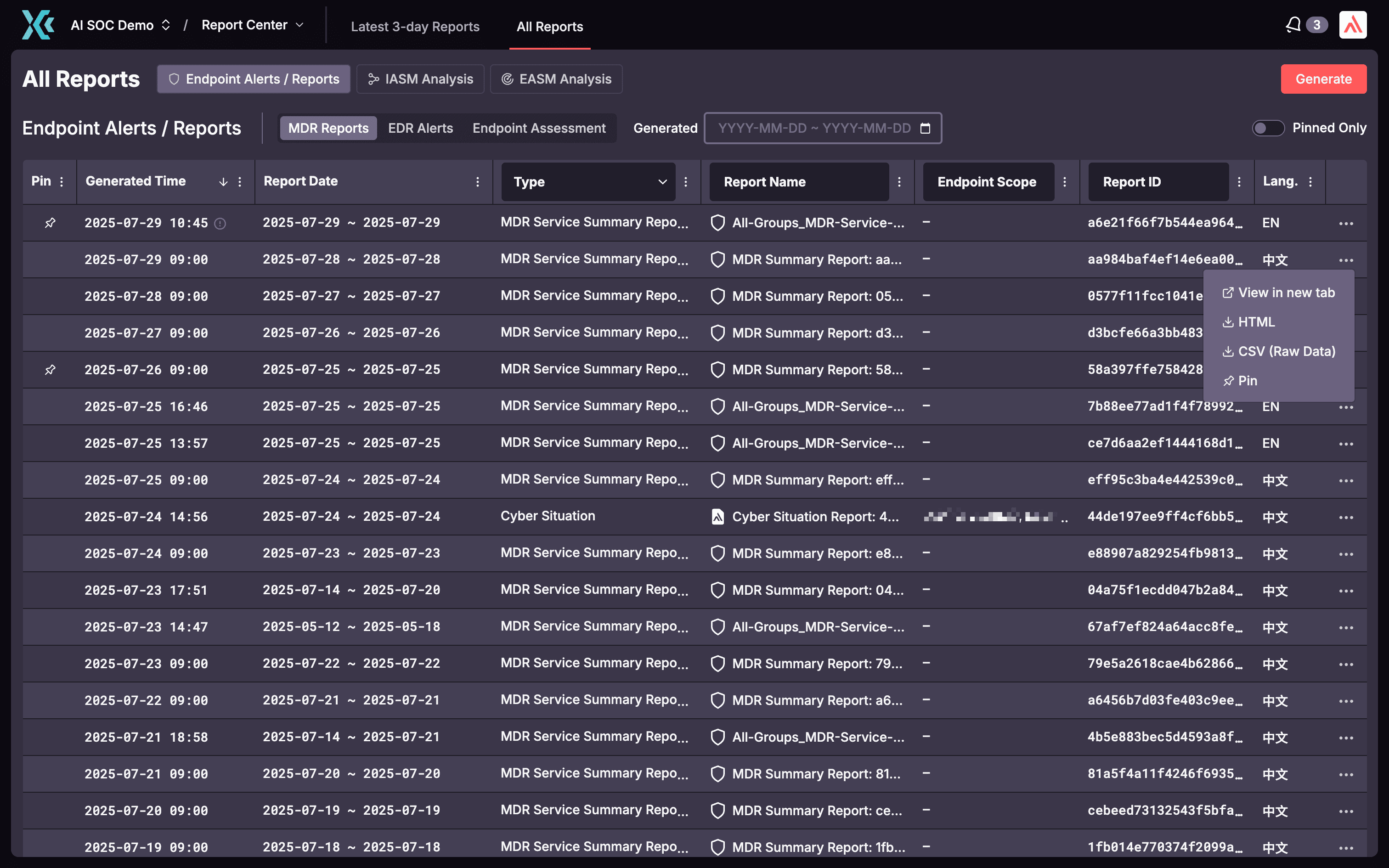Open the notification bell

1293,24
